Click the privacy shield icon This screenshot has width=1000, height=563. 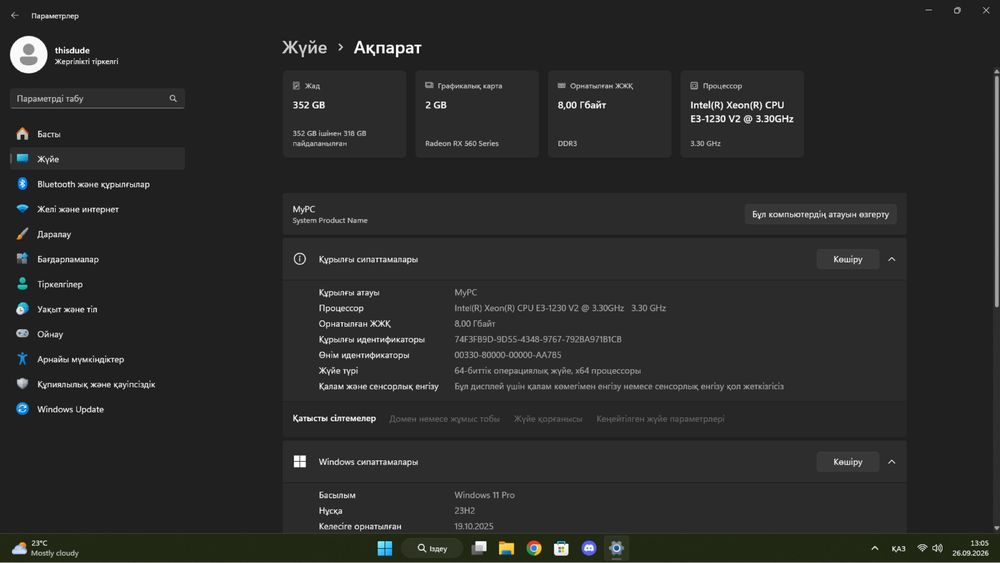tap(22, 384)
